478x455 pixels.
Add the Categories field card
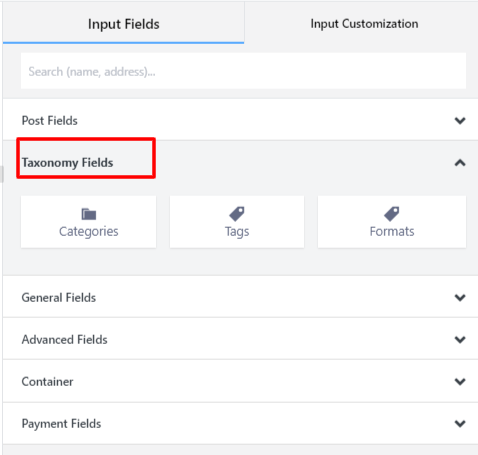(88, 222)
